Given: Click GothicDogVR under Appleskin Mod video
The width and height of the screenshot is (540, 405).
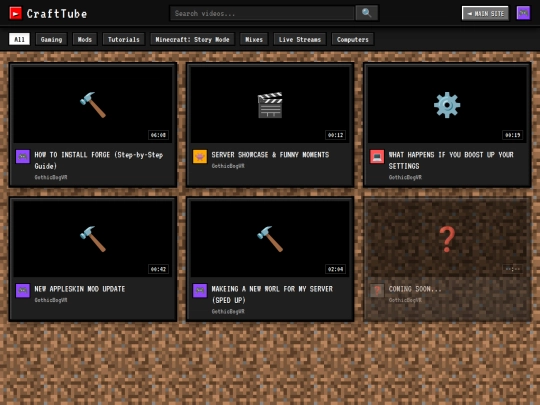Looking at the screenshot, I should 51,300.
